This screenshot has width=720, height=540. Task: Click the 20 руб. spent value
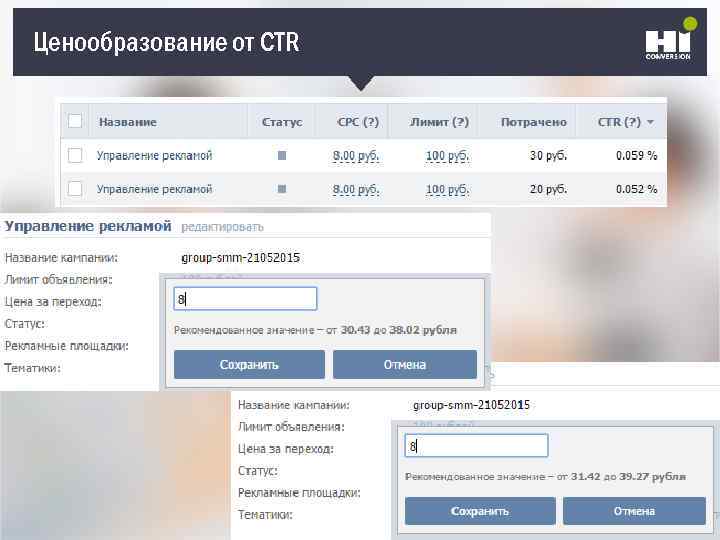pyautogui.click(x=548, y=189)
